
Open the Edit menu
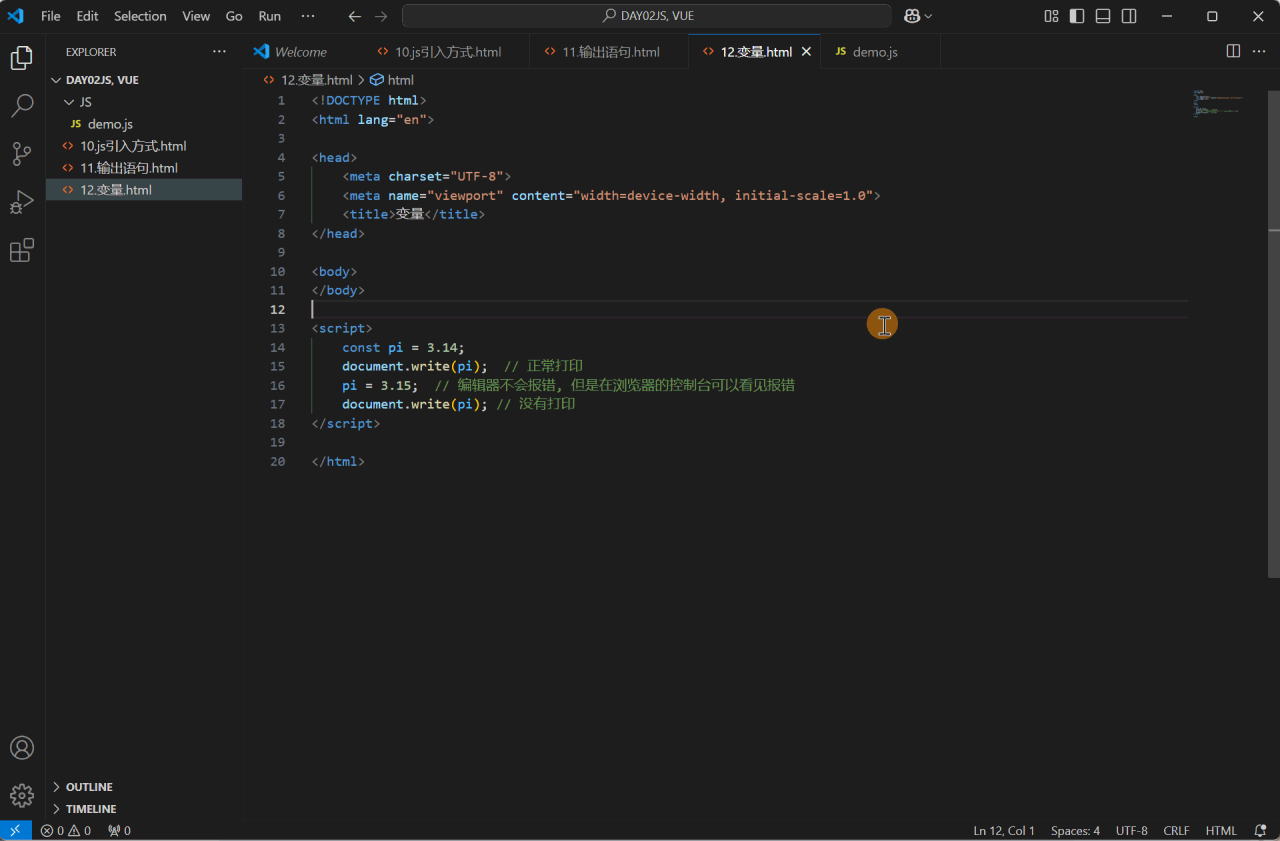pos(88,16)
